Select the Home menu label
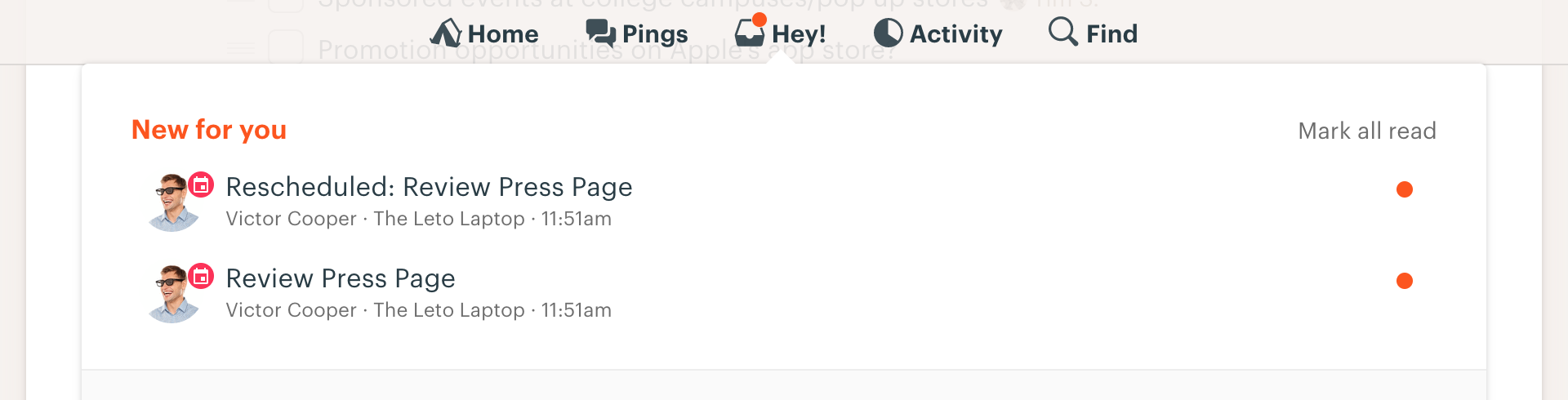 pyautogui.click(x=503, y=34)
